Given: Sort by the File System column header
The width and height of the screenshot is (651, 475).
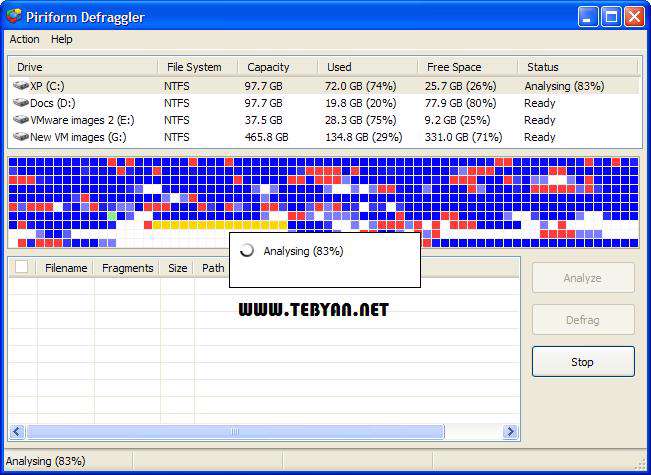Looking at the screenshot, I should 198,67.
